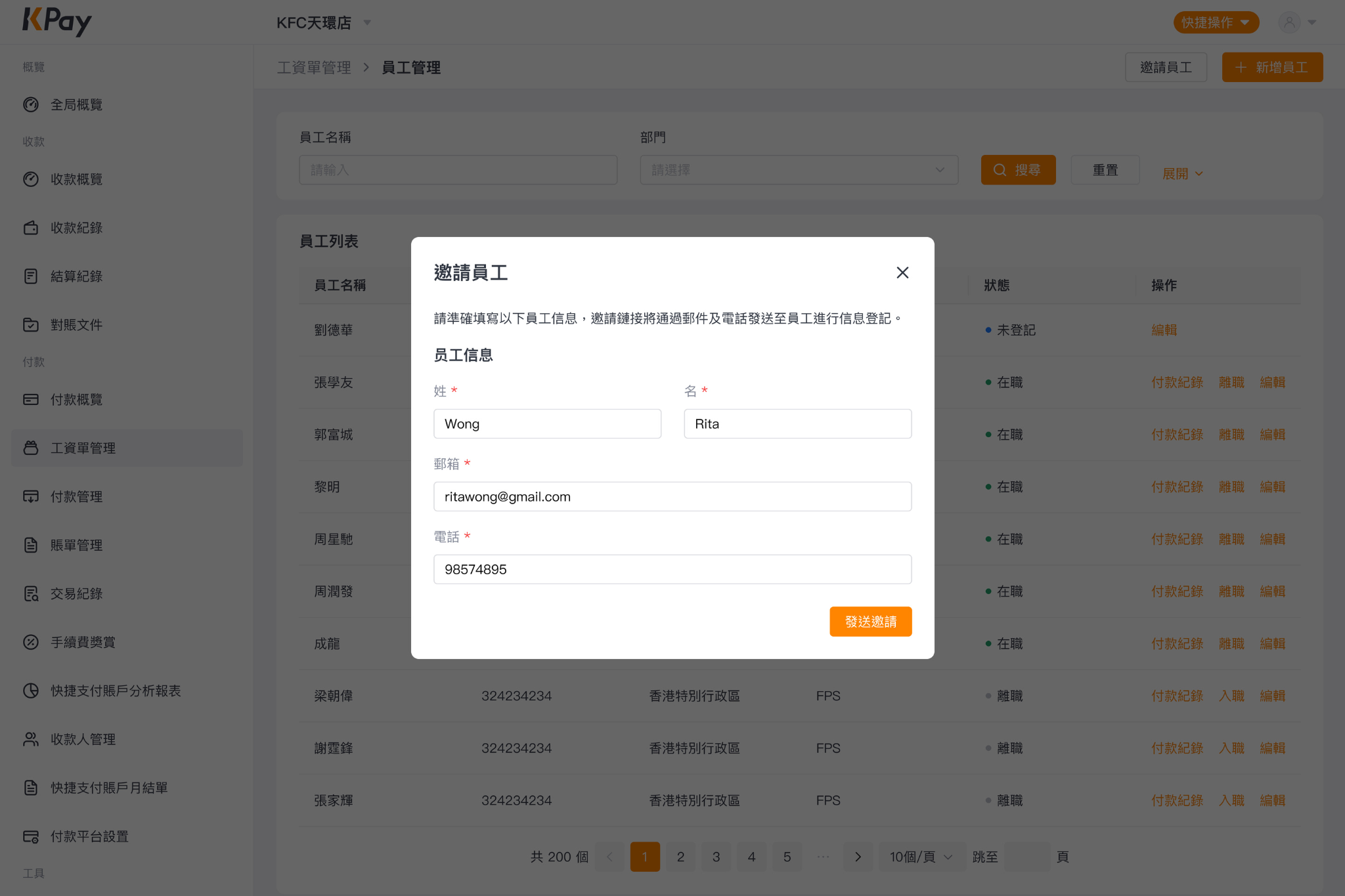The height and width of the screenshot is (896, 1345).
Task: Open 全局概覽 dashboard icon in sidebar
Action: (x=31, y=105)
